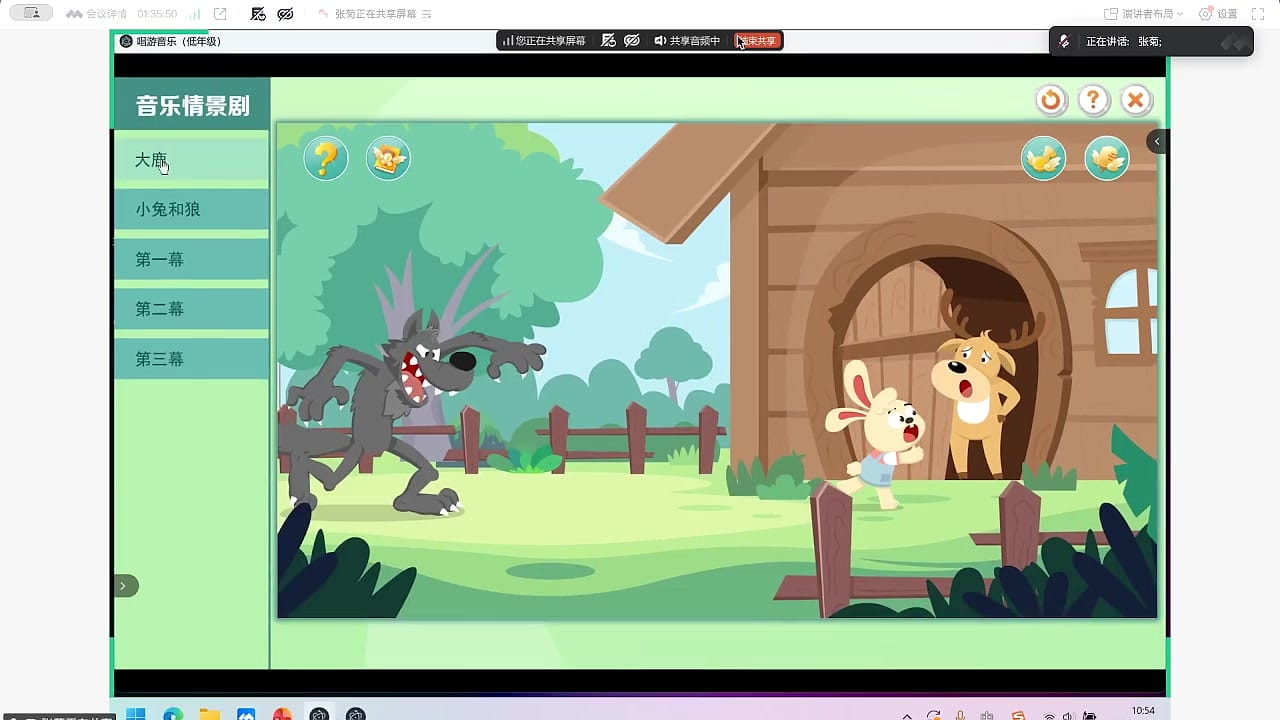Click the muted microphone icon beside 正在讲话
The image size is (1280, 720).
1065,41
